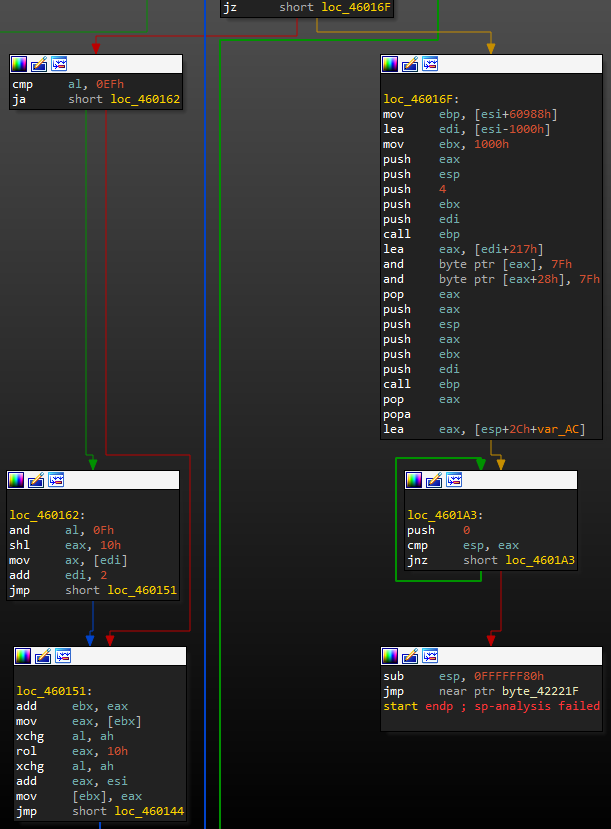Click the title bar of sub esp node
Viewport: 611px width, 829px height.
coord(492,656)
